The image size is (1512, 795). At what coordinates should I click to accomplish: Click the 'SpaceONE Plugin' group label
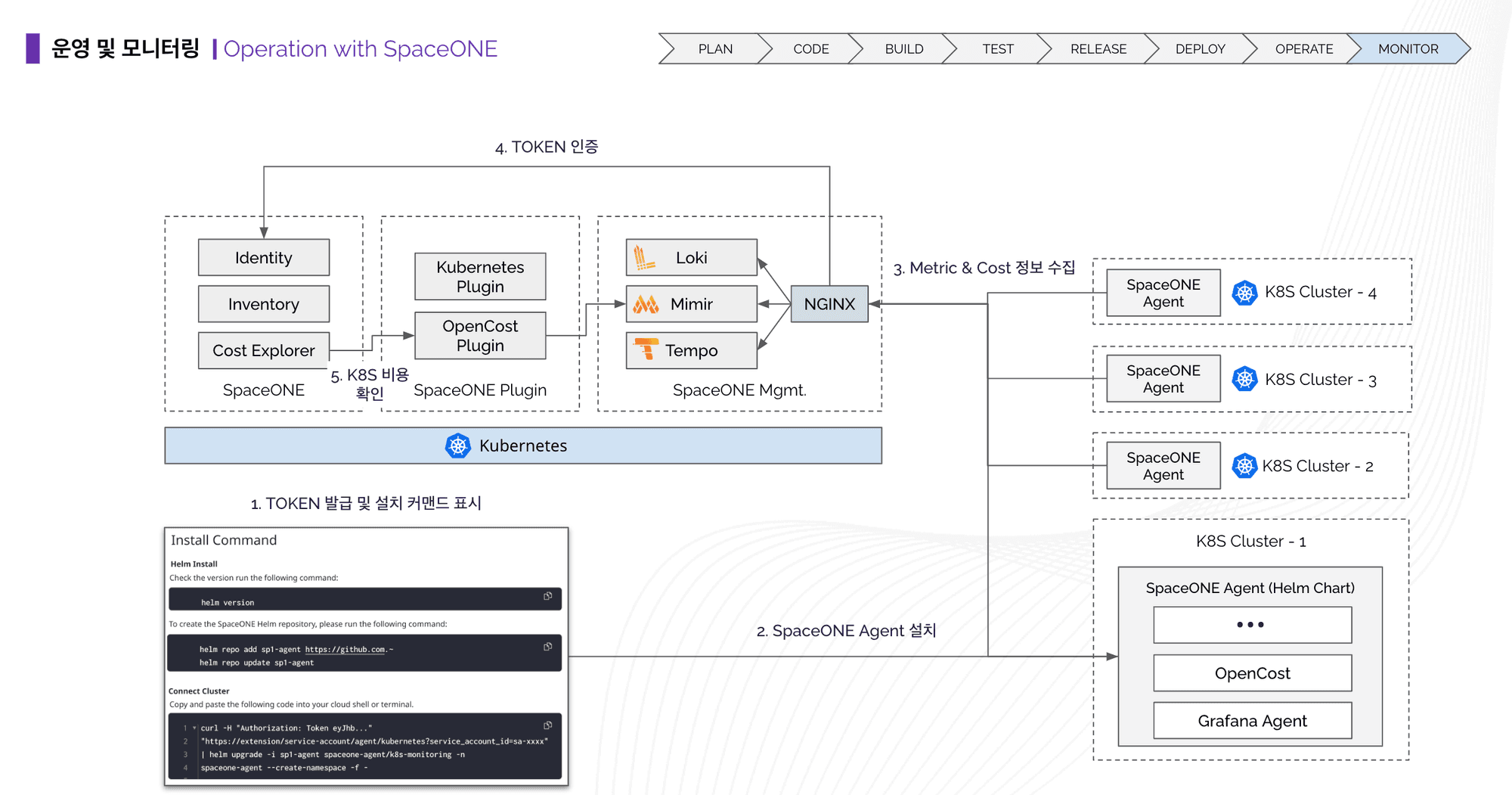click(480, 390)
